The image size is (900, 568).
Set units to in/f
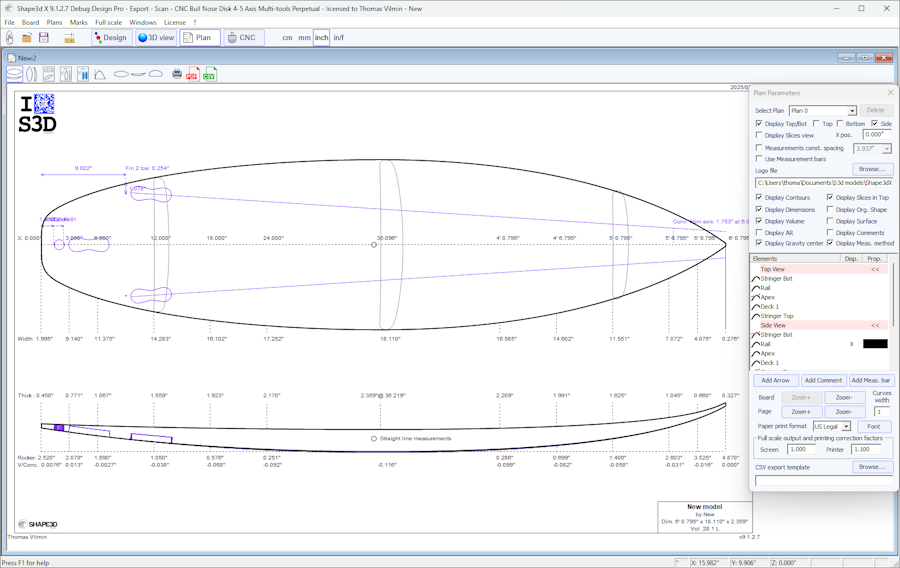pos(339,38)
